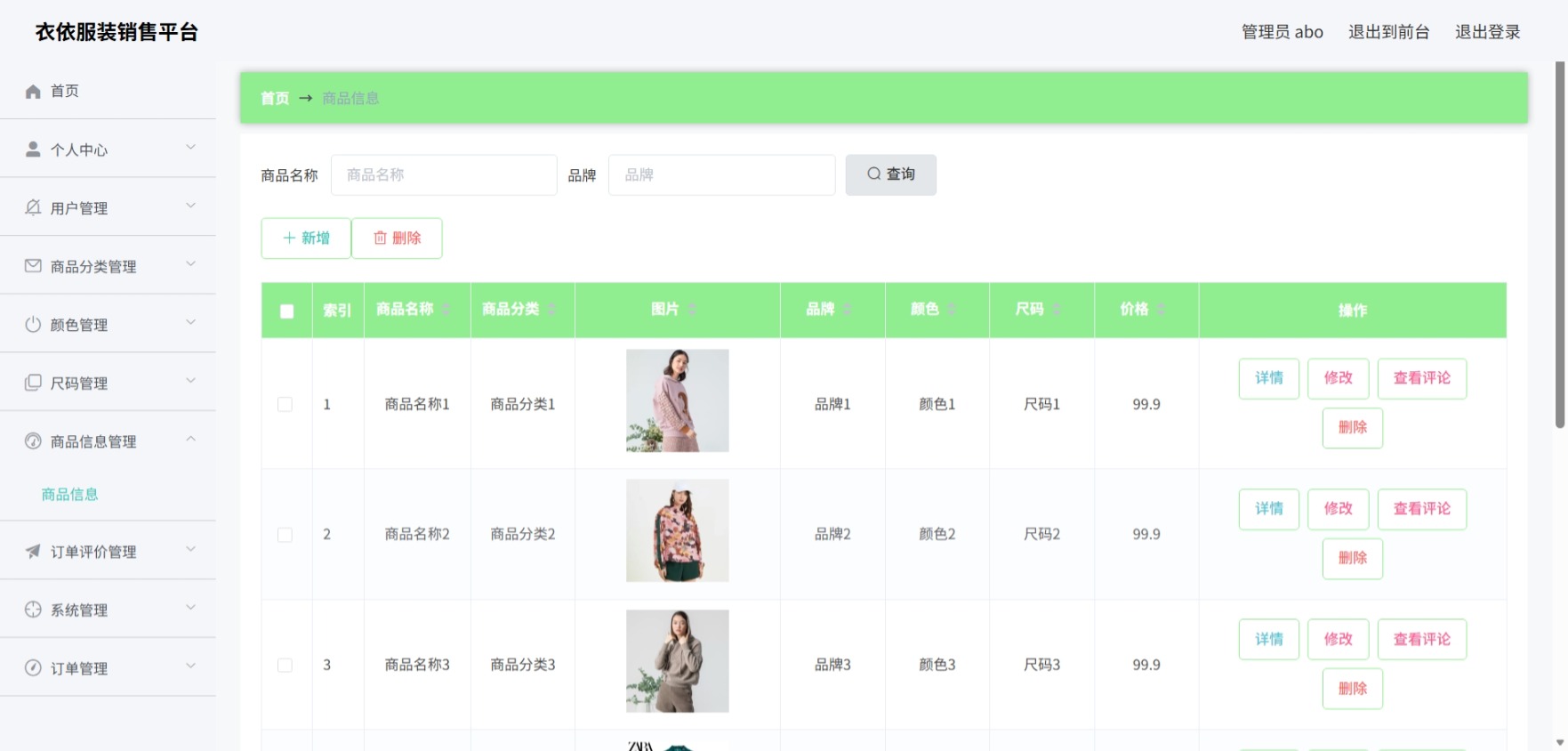Go to 首页 via the breadcrumb
This screenshot has height=751, width=1568.
click(275, 98)
